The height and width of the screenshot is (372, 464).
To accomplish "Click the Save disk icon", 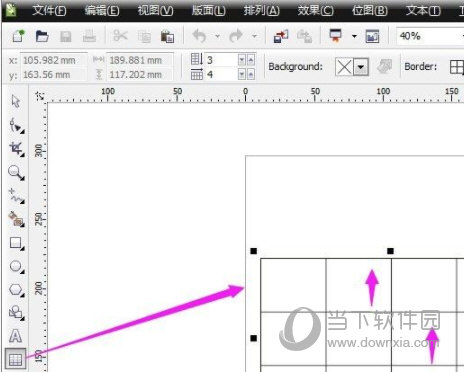I will coord(66,36).
